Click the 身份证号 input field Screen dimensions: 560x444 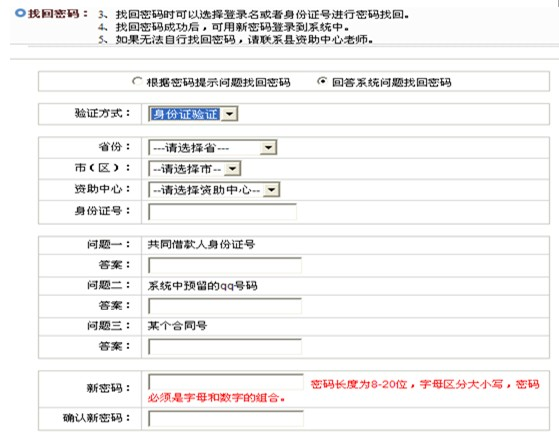click(222, 212)
